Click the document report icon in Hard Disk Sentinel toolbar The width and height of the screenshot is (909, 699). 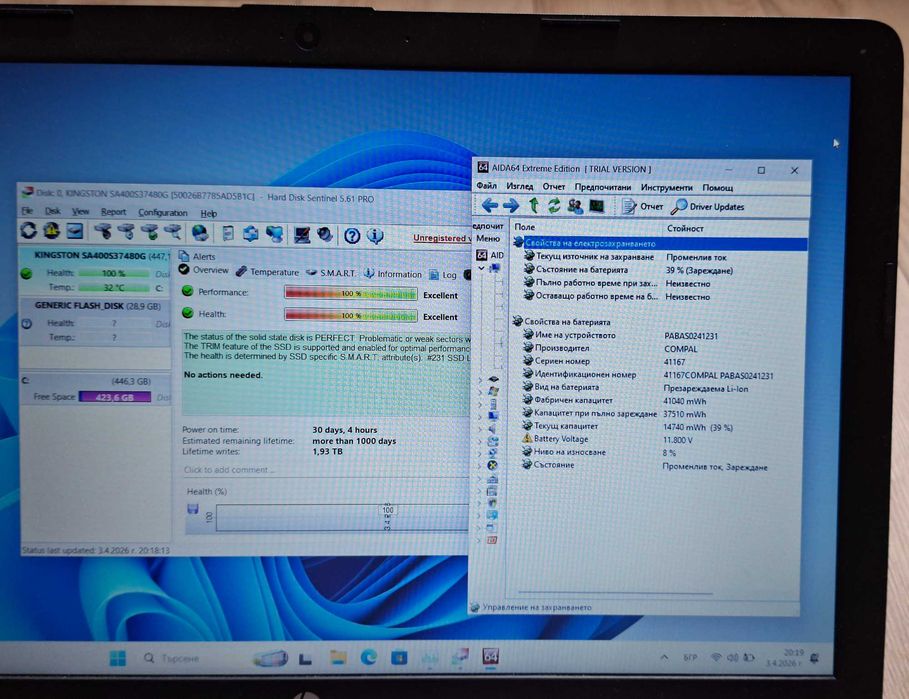click(x=228, y=233)
